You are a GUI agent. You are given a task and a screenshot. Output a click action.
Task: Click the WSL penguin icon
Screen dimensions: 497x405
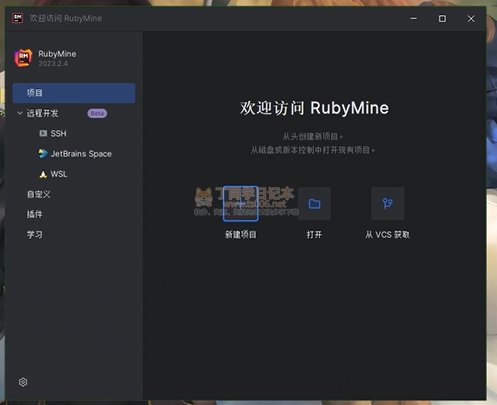click(x=43, y=174)
